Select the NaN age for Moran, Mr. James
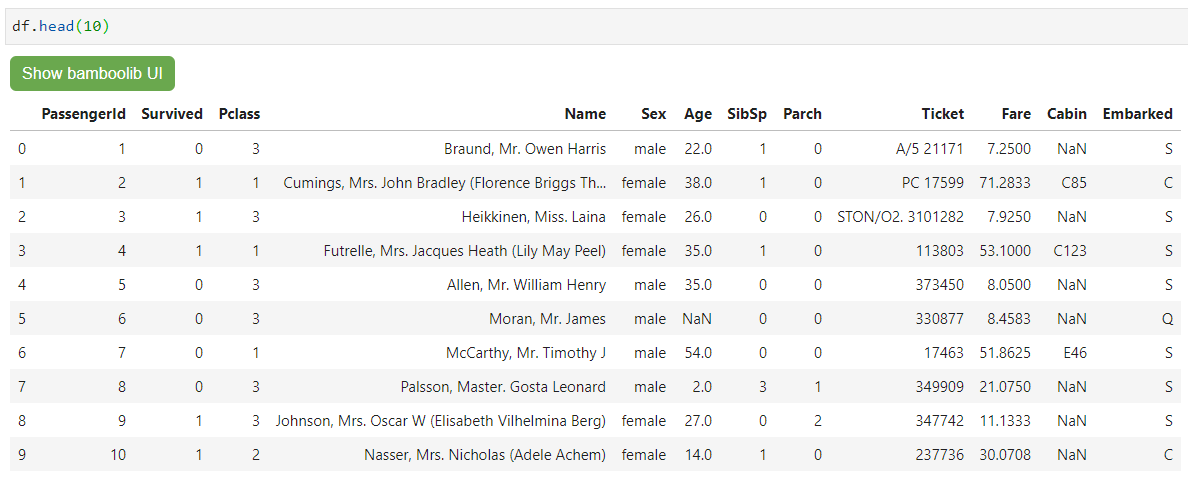The image size is (1188, 485). click(697, 319)
